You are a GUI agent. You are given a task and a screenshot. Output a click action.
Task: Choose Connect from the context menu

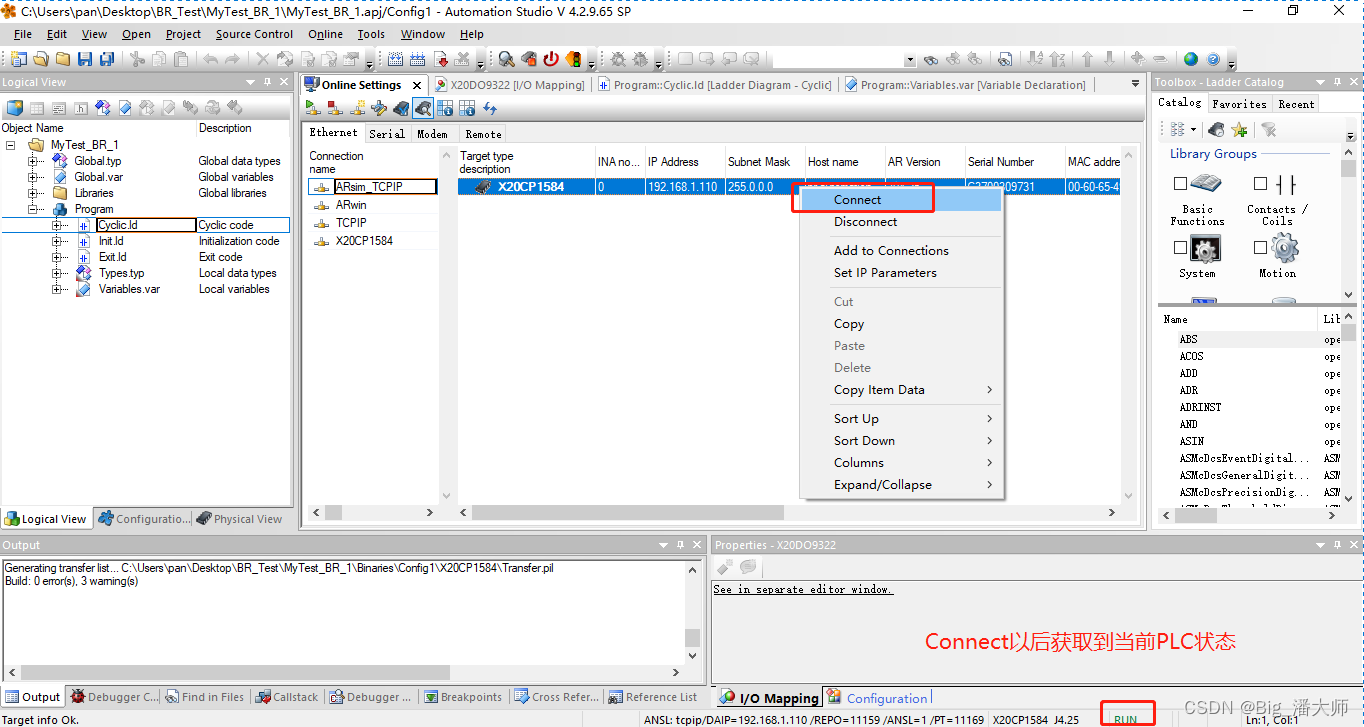(901, 200)
